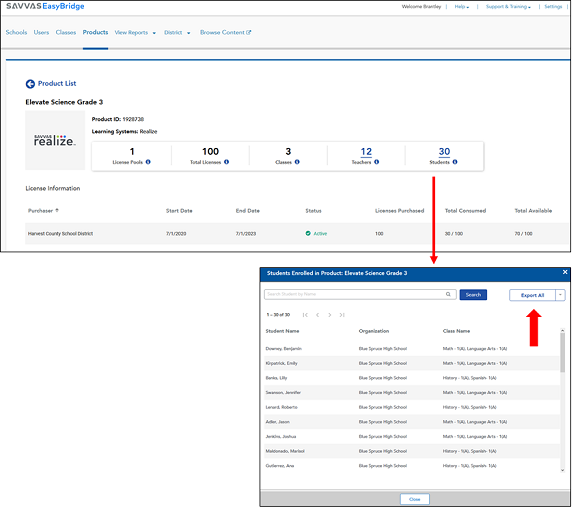Image resolution: width=580 pixels, height=508 pixels.
Task: Open the Settings link in header
Action: point(553,7)
